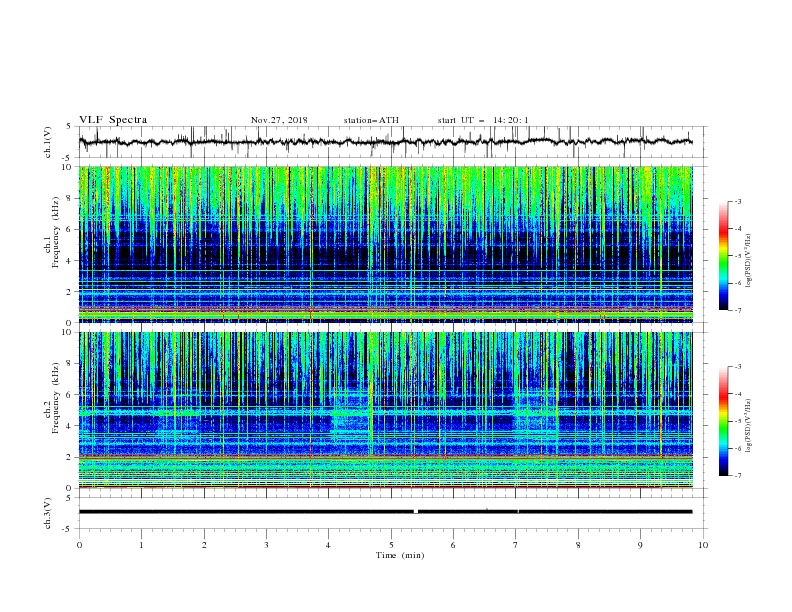Click the "-5" label on ch.2 color bar

tap(737, 422)
